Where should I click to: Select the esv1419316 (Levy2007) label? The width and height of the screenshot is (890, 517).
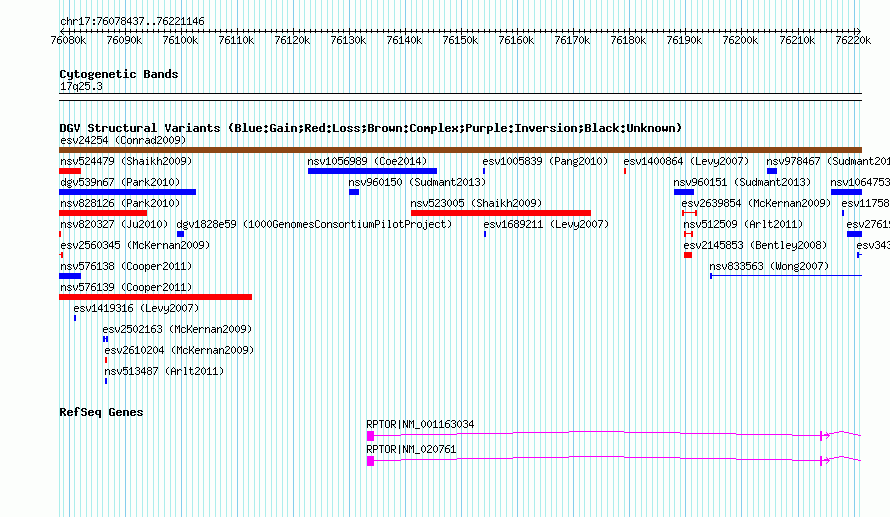pyautogui.click(x=136, y=308)
